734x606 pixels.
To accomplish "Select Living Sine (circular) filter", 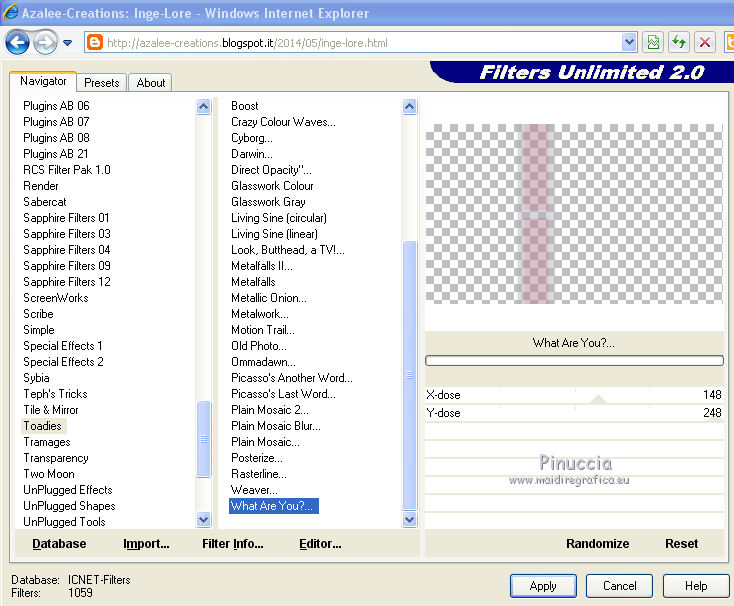I will click(279, 218).
